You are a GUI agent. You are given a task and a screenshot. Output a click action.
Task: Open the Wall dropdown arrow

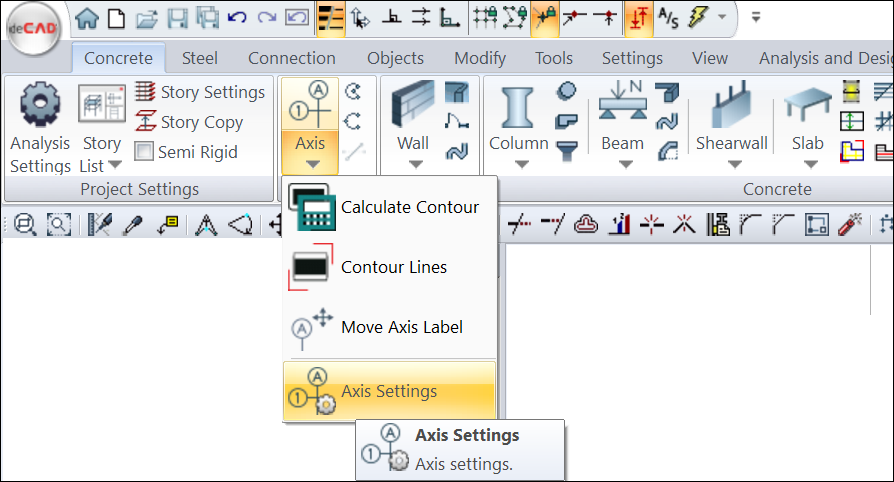coord(413,164)
